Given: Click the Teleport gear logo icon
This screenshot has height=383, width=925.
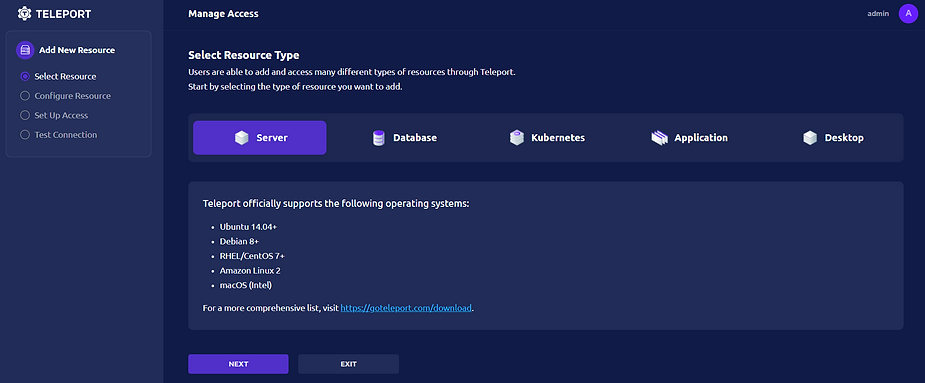Looking at the screenshot, I should (24, 13).
